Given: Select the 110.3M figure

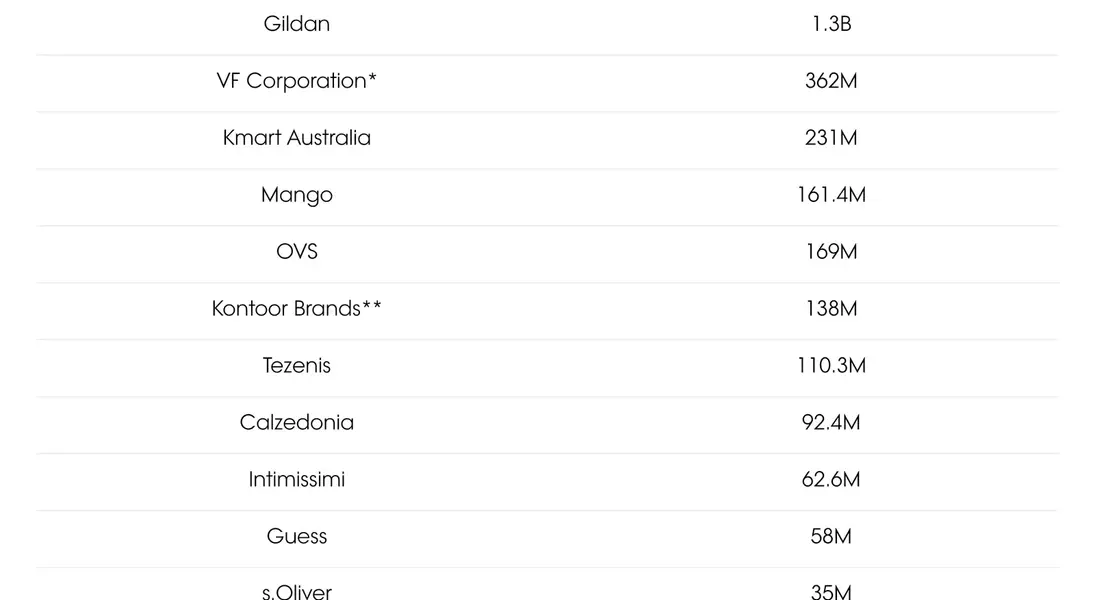Looking at the screenshot, I should [831, 366].
